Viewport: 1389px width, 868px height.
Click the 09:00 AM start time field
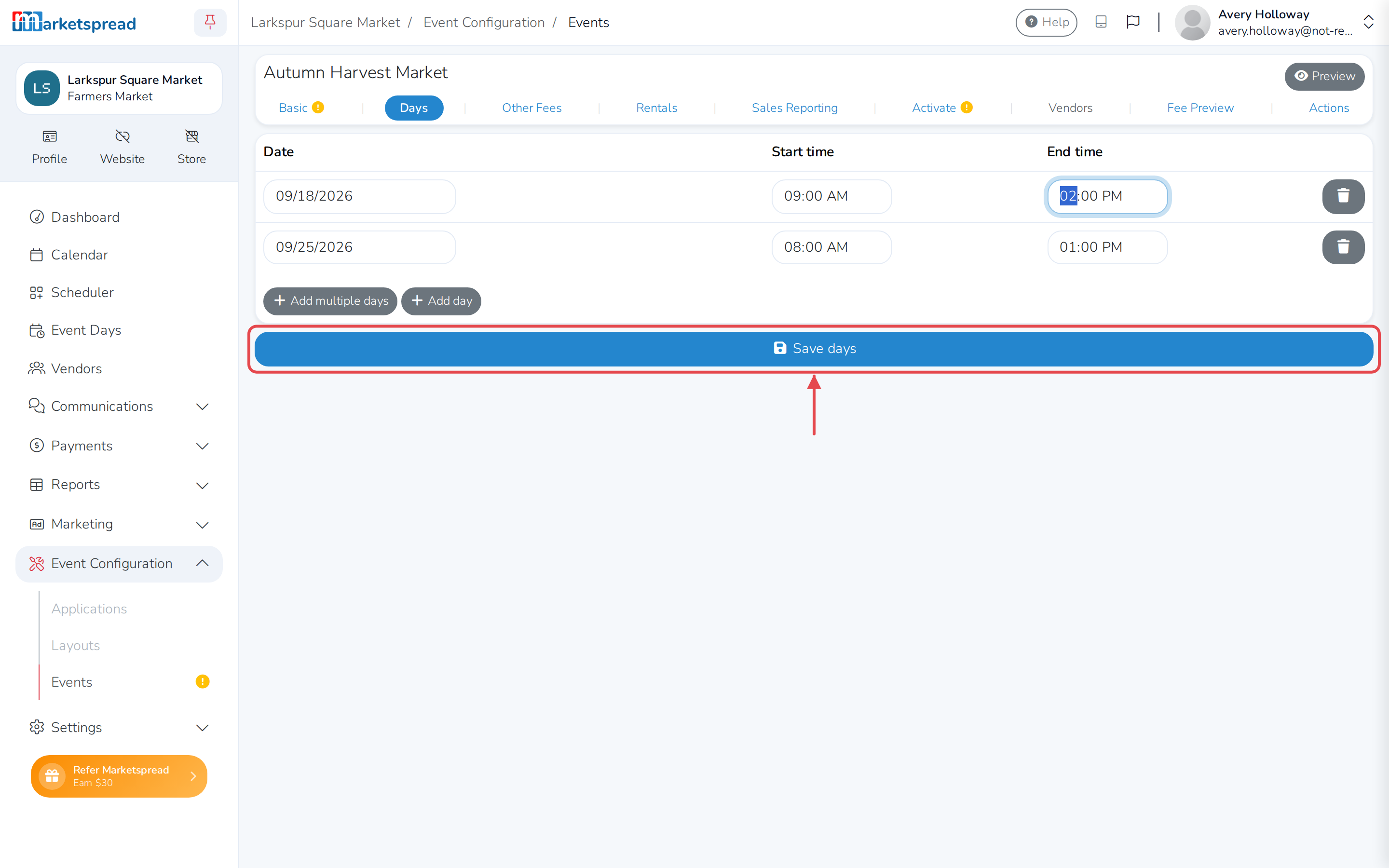831,196
